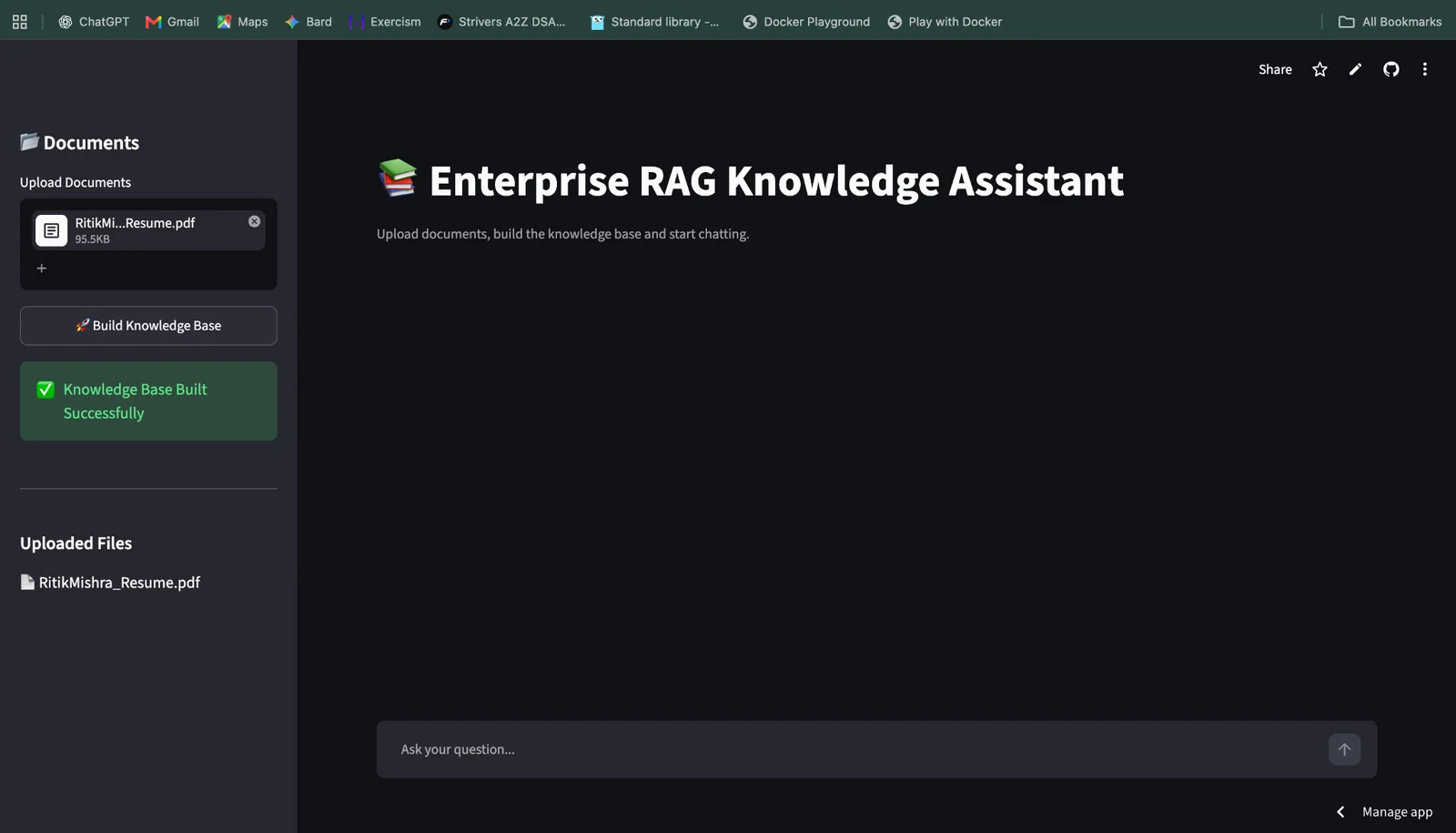The image size is (1456, 833).
Task: Open the browser apps grid icon
Action: pyautogui.click(x=19, y=22)
